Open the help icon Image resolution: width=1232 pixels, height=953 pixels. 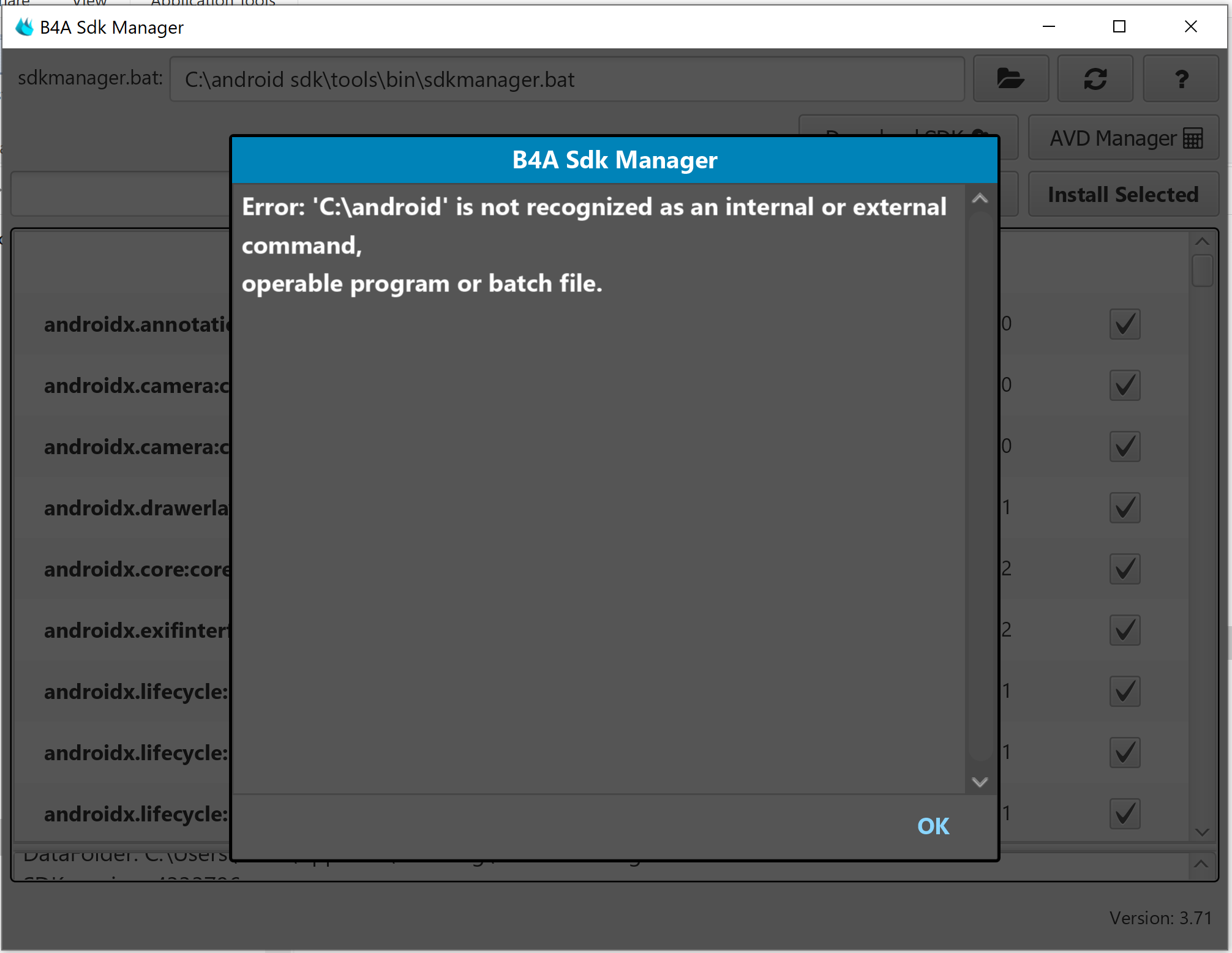click(1180, 78)
